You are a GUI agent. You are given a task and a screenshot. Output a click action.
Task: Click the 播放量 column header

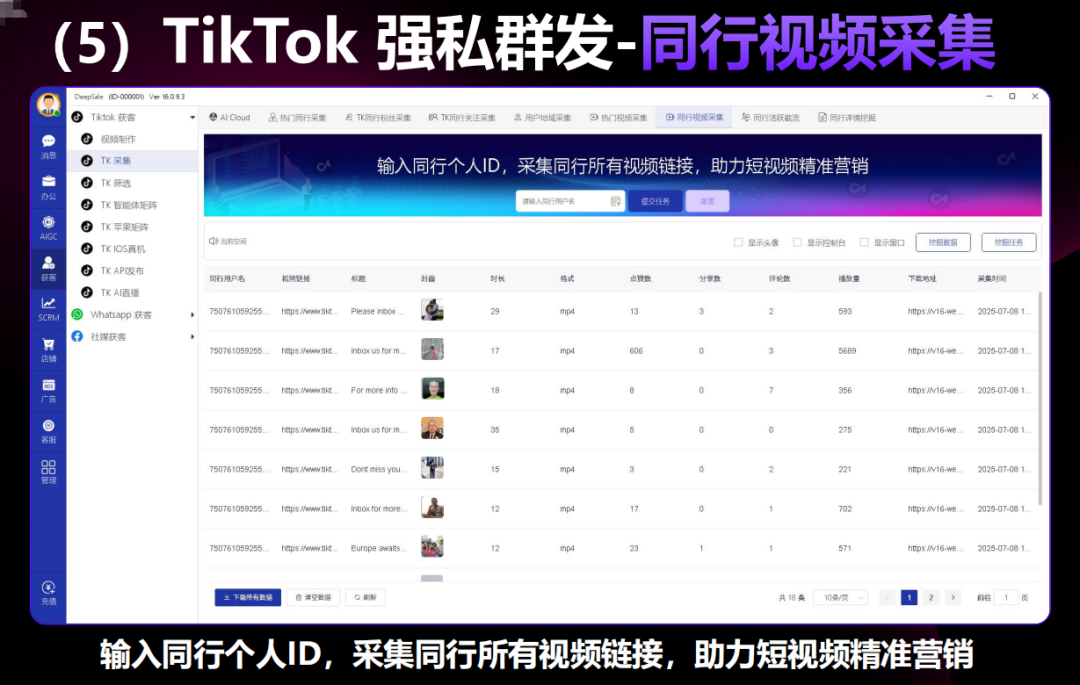(x=849, y=279)
